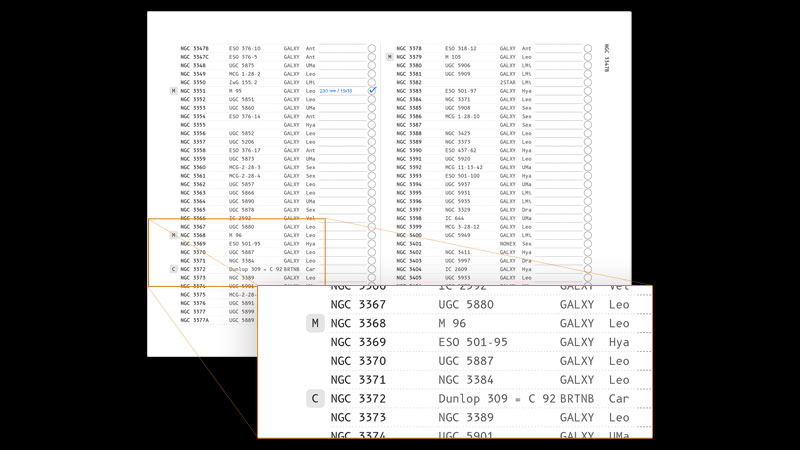
Task: Click the enlarged C badge for NGC 3372
Action: [316, 399]
